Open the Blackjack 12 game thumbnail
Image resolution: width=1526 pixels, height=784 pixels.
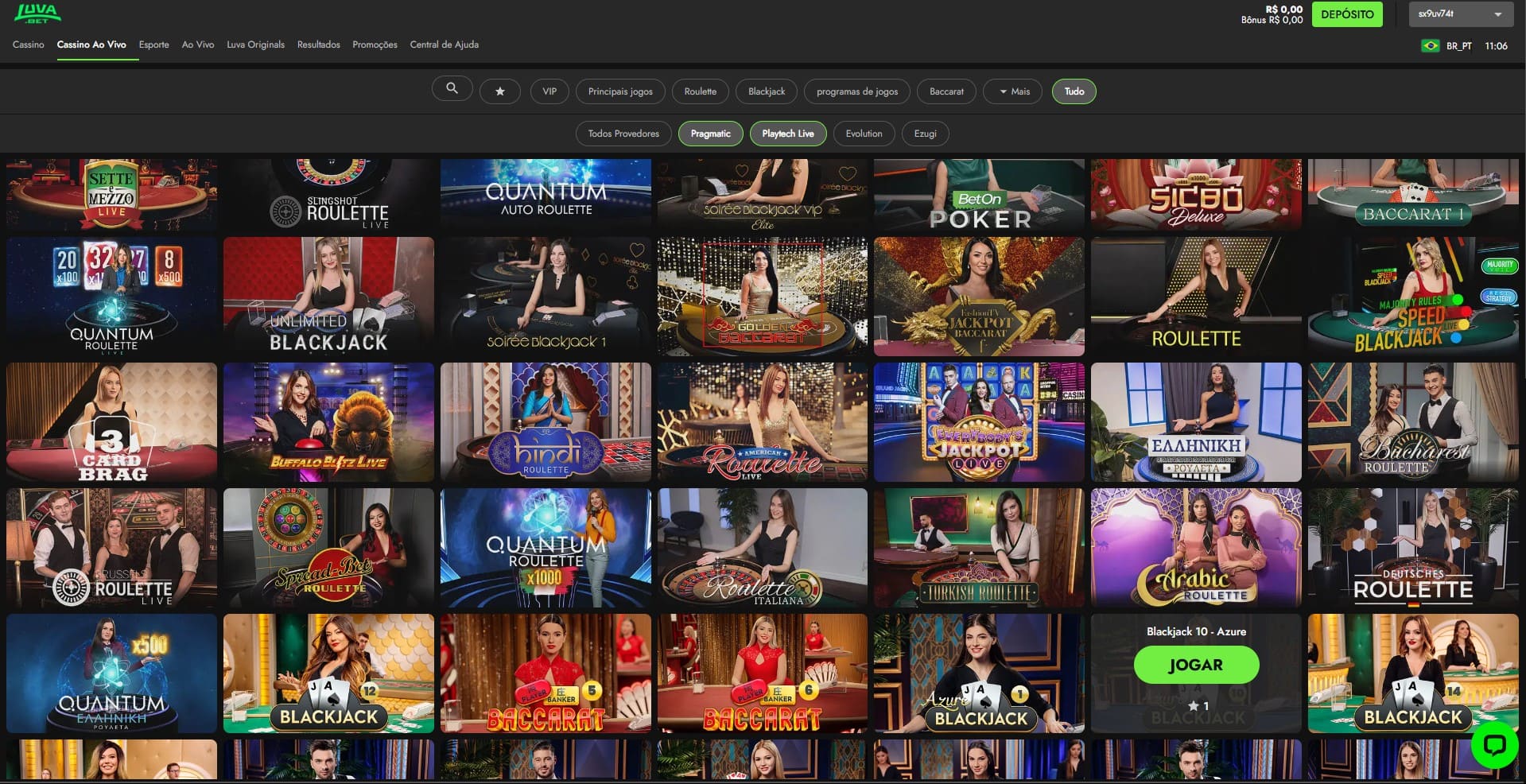[x=328, y=673]
